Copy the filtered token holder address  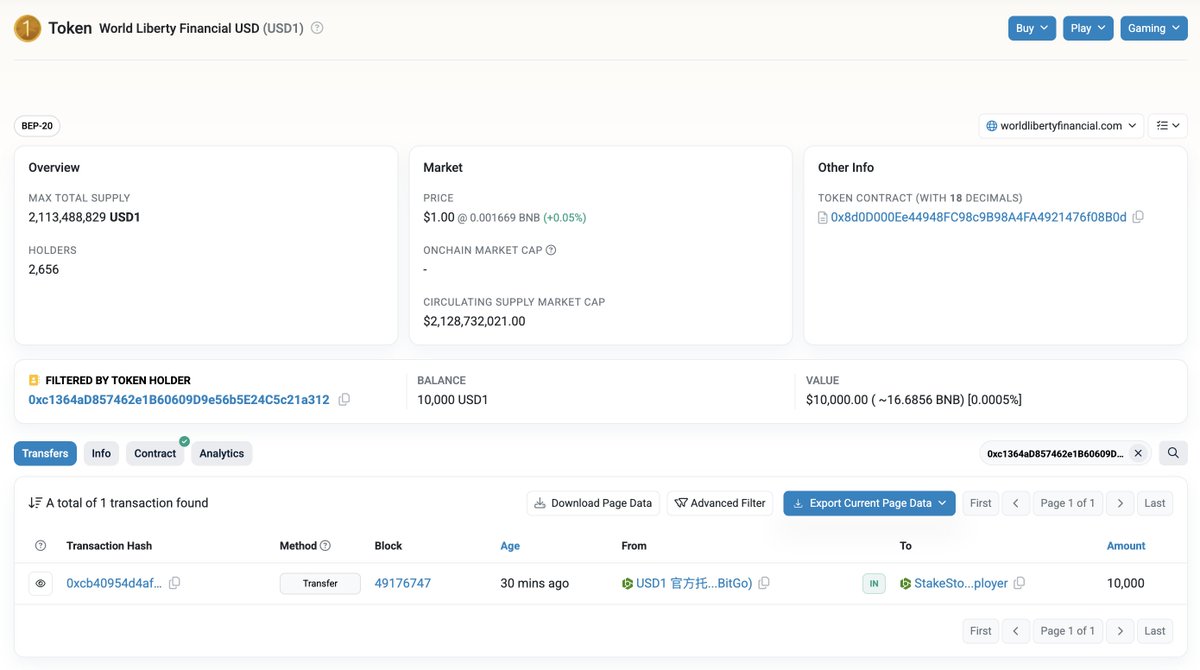pyautogui.click(x=344, y=400)
